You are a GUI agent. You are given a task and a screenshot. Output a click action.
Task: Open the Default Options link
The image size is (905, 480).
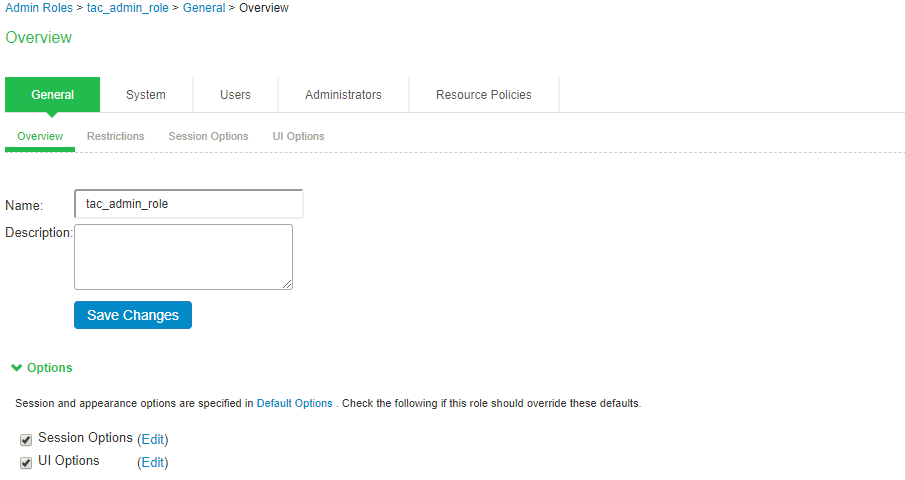294,404
